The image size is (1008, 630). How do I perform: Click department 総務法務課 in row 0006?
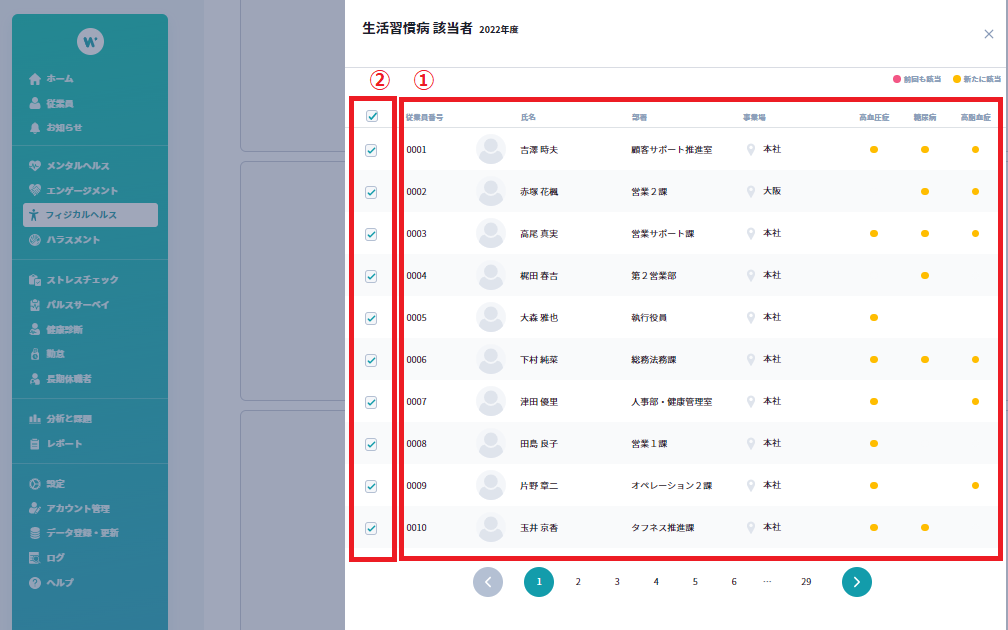point(653,360)
